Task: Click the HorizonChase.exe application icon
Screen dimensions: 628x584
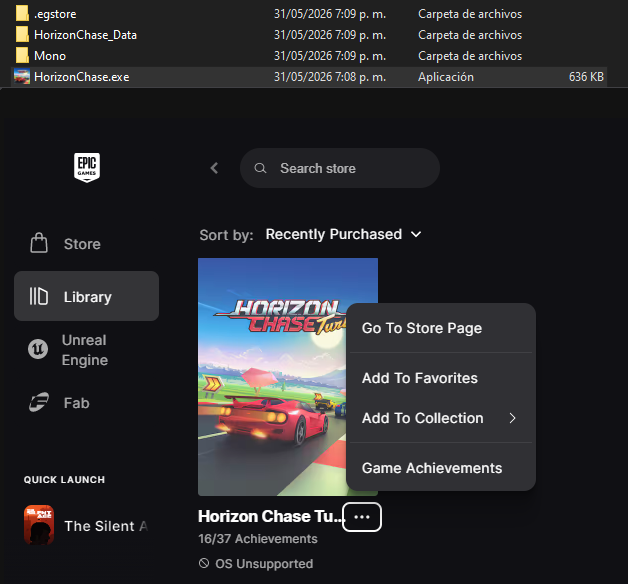Action: [x=22, y=77]
